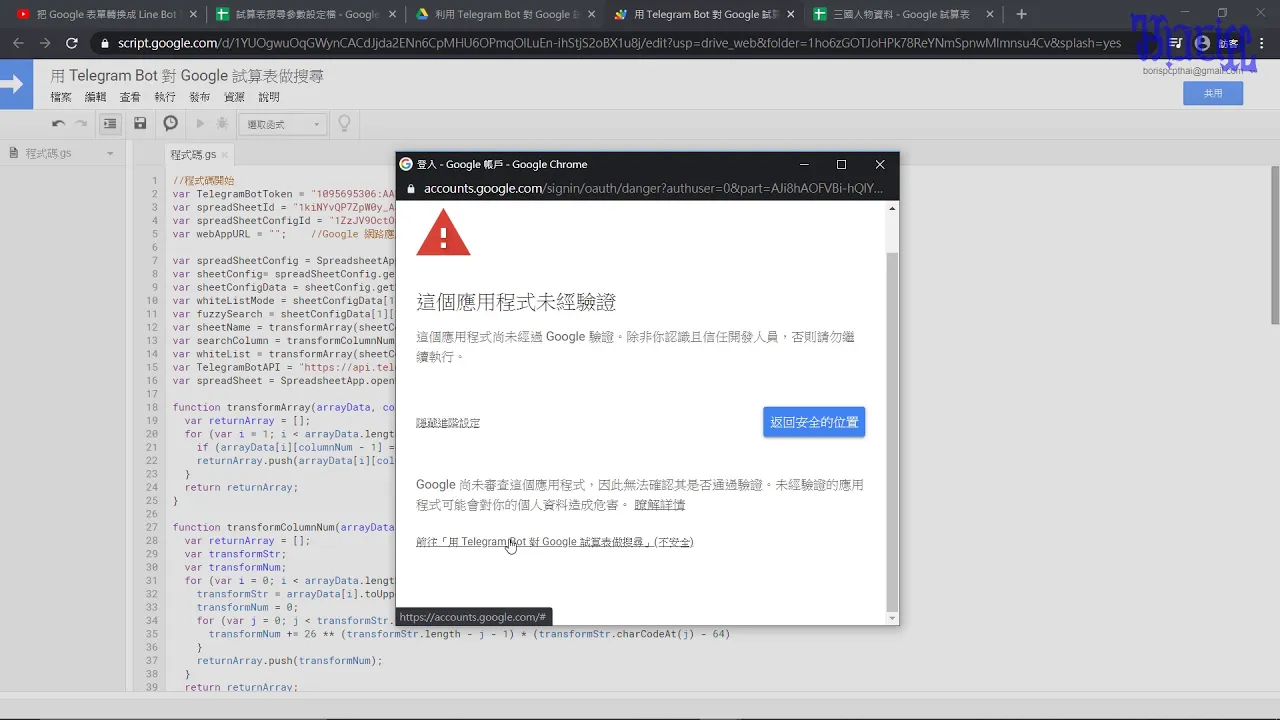
Task: Click line number 27 in the gutter
Action: 152,527
